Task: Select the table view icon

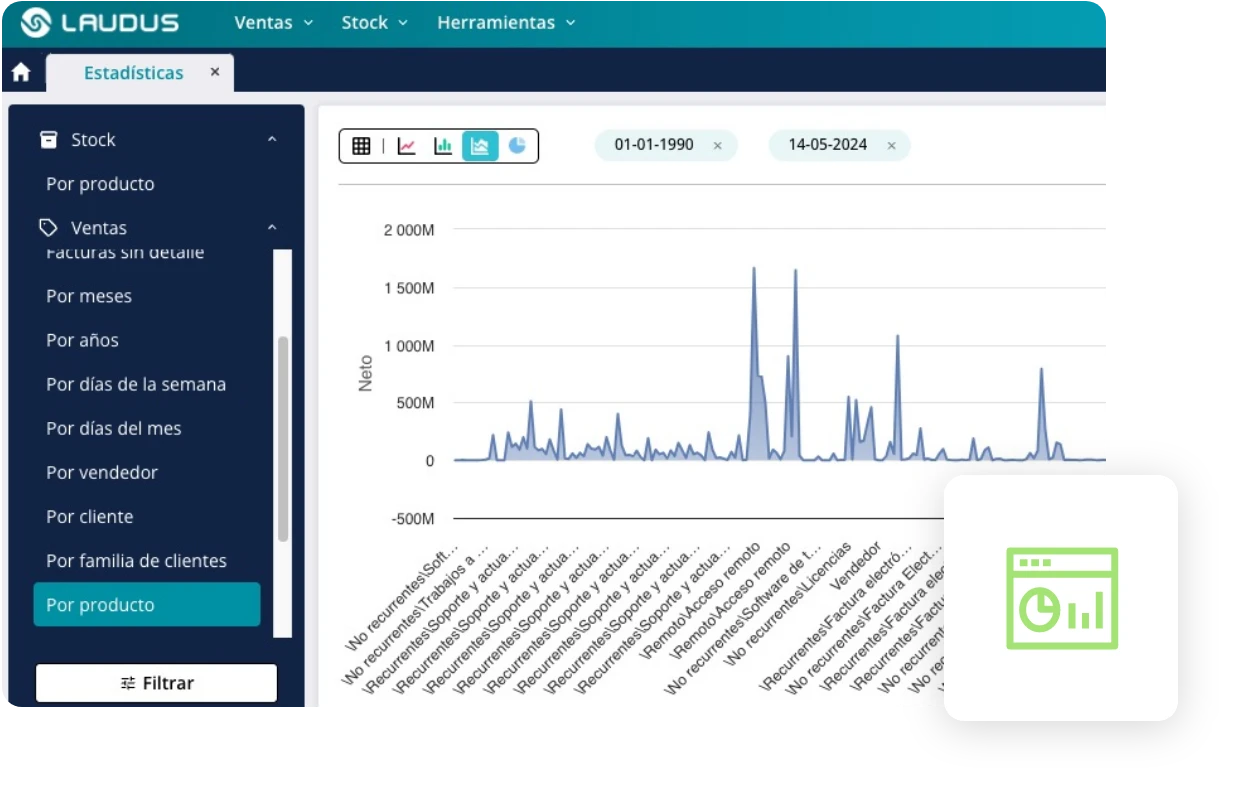Action: [361, 146]
